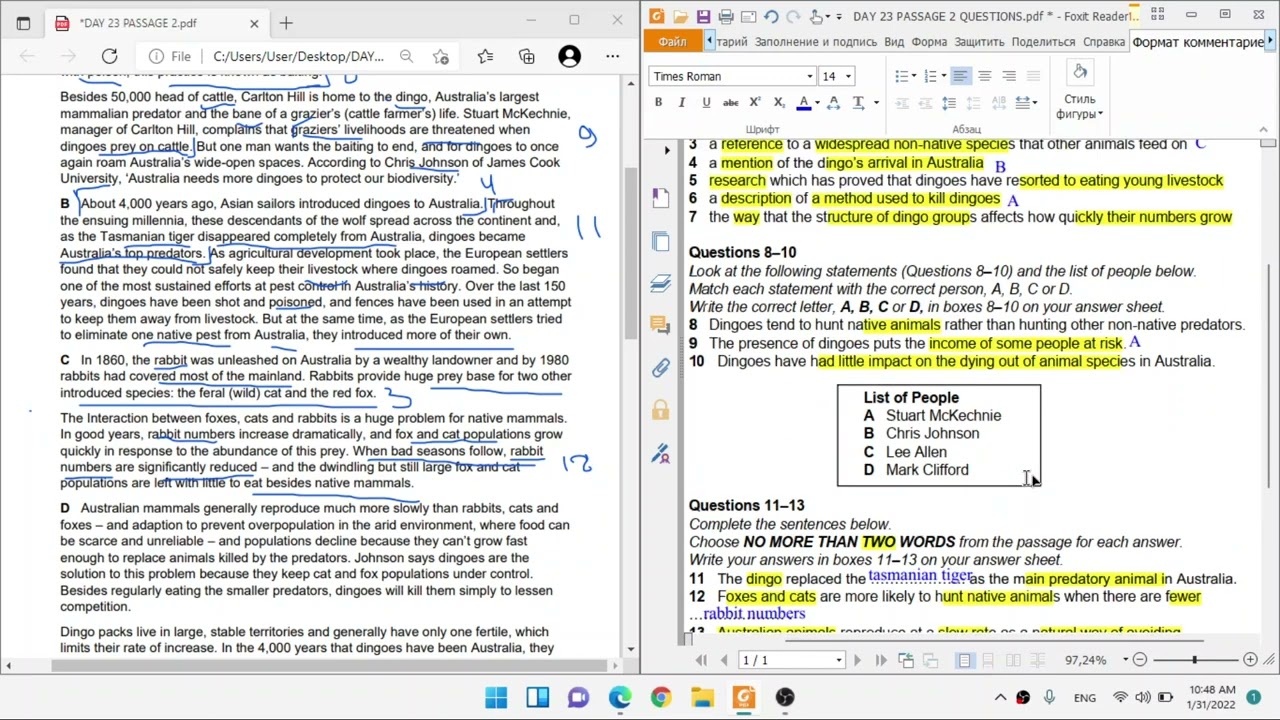1280x720 pixels.
Task: Select the DAY 23 PASSAGE 2.pdf tab
Action: pos(157,22)
